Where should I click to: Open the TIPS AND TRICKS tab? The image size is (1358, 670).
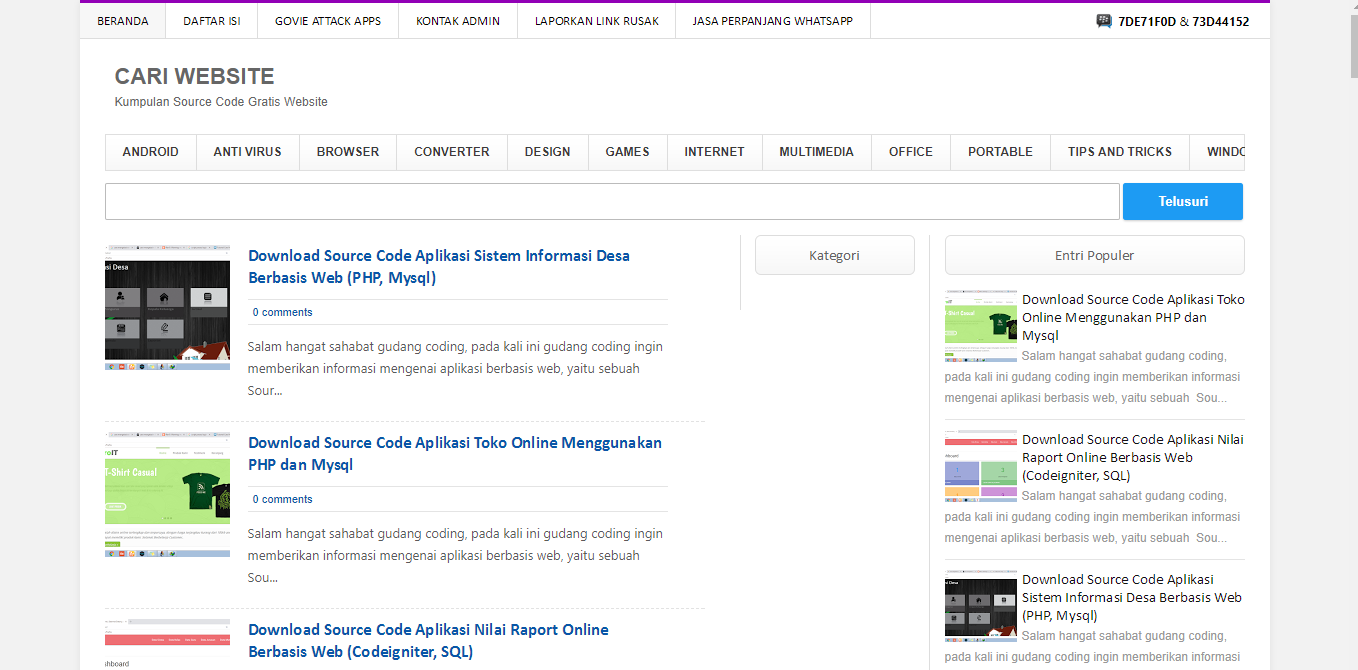tap(1120, 152)
